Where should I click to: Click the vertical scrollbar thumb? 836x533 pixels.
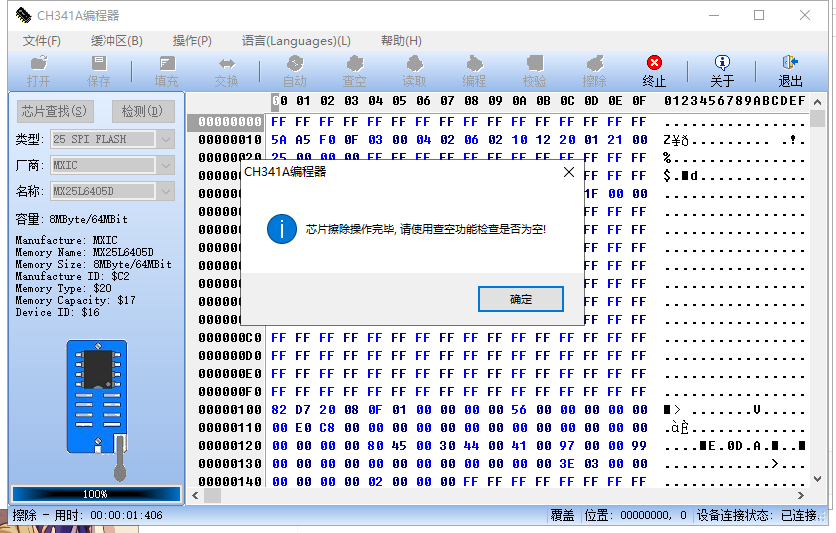click(817, 118)
